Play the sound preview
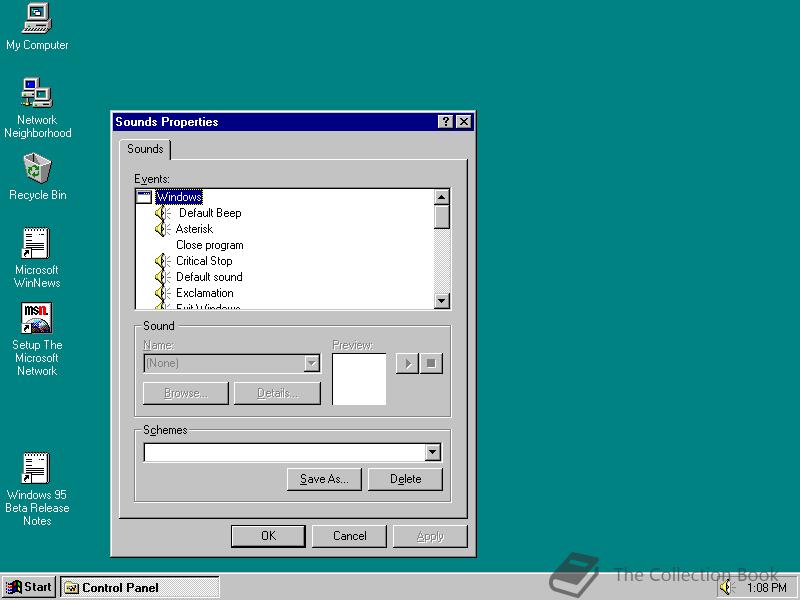The width and height of the screenshot is (800, 600). (x=407, y=363)
